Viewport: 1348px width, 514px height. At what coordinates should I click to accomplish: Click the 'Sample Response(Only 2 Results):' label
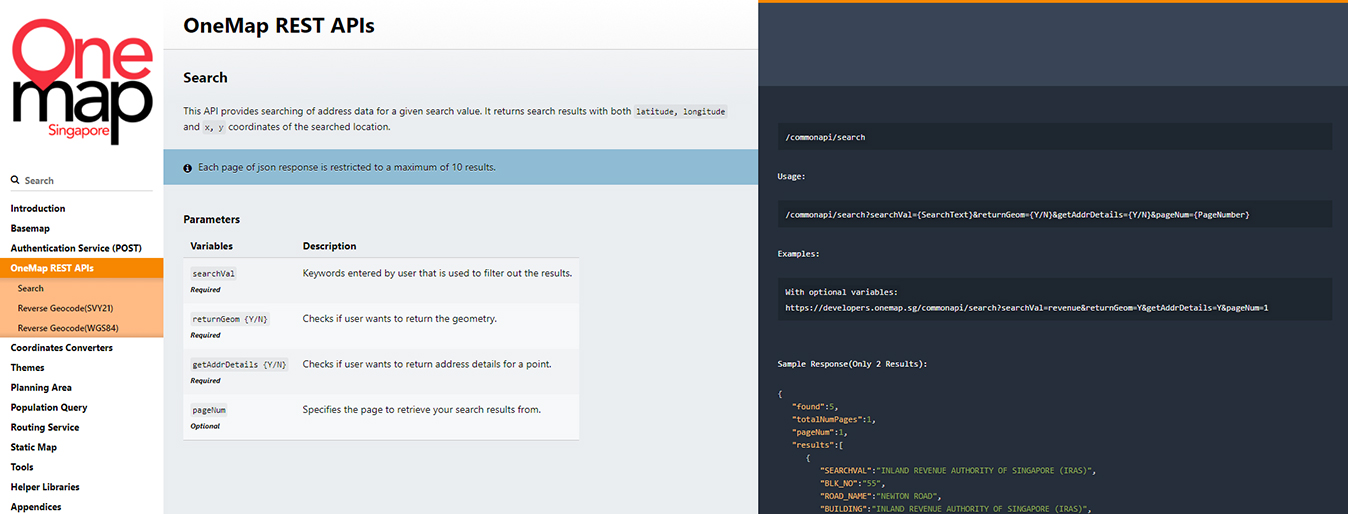pyautogui.click(x=852, y=364)
